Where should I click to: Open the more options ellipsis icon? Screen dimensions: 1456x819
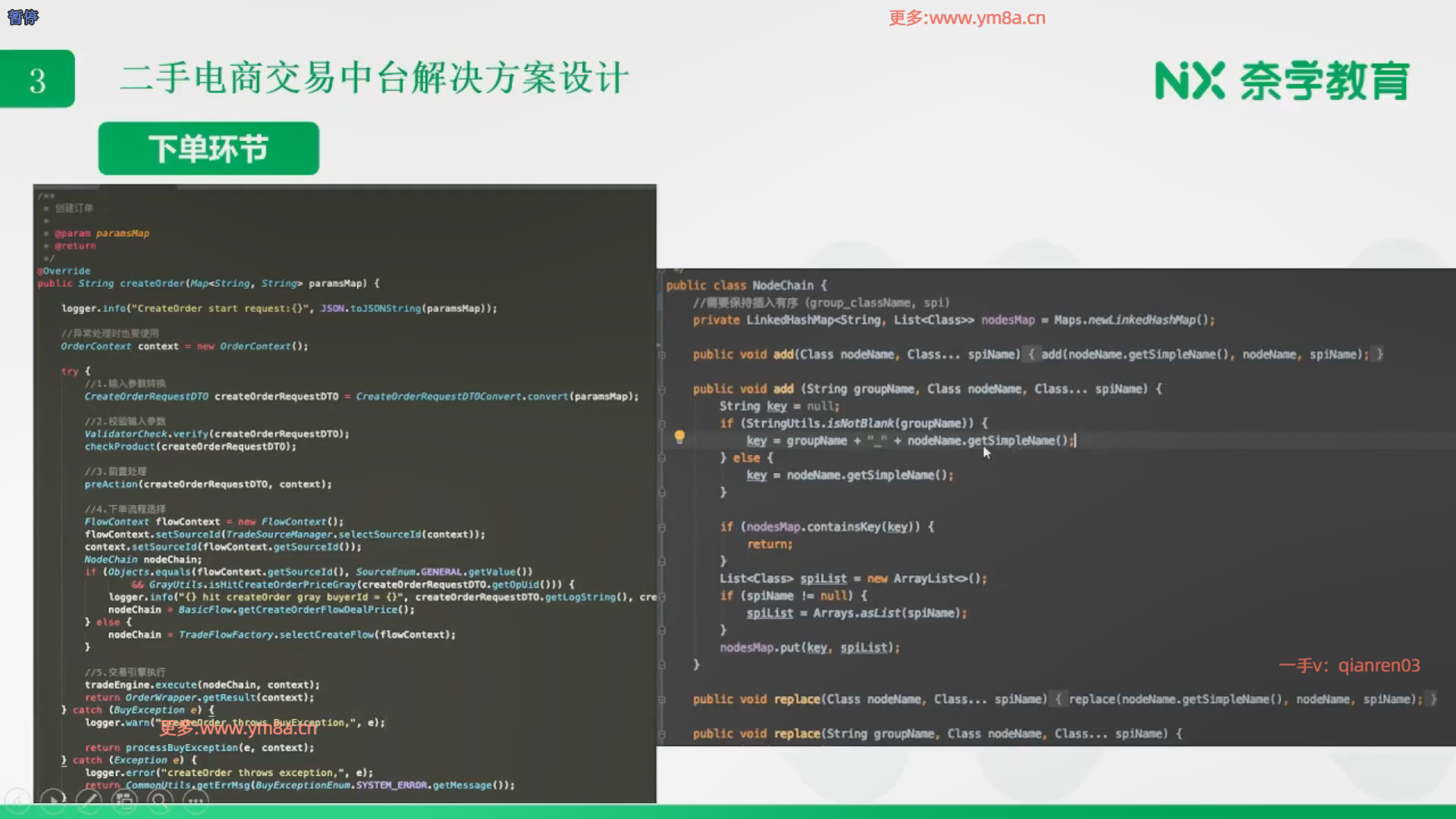(x=195, y=799)
